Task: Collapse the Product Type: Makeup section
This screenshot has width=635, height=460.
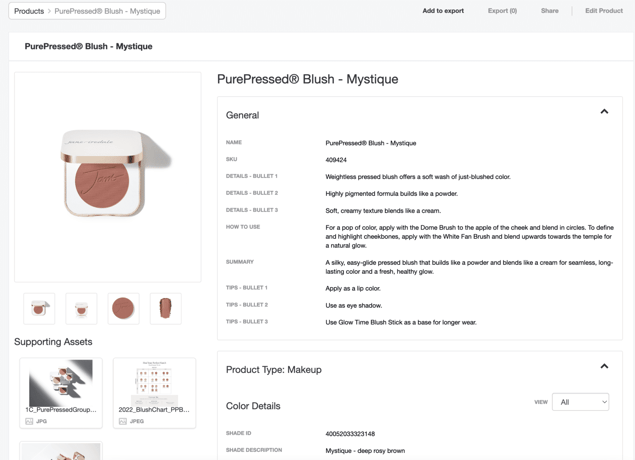Action: click(x=604, y=366)
